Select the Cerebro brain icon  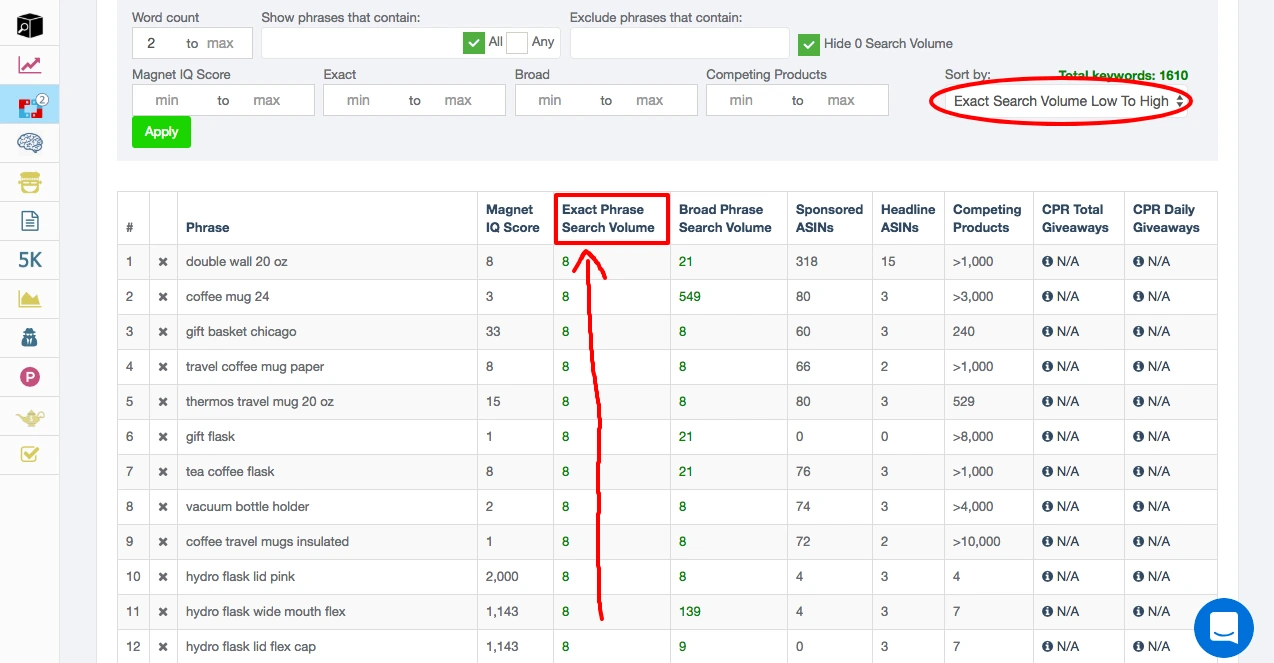coord(29,142)
